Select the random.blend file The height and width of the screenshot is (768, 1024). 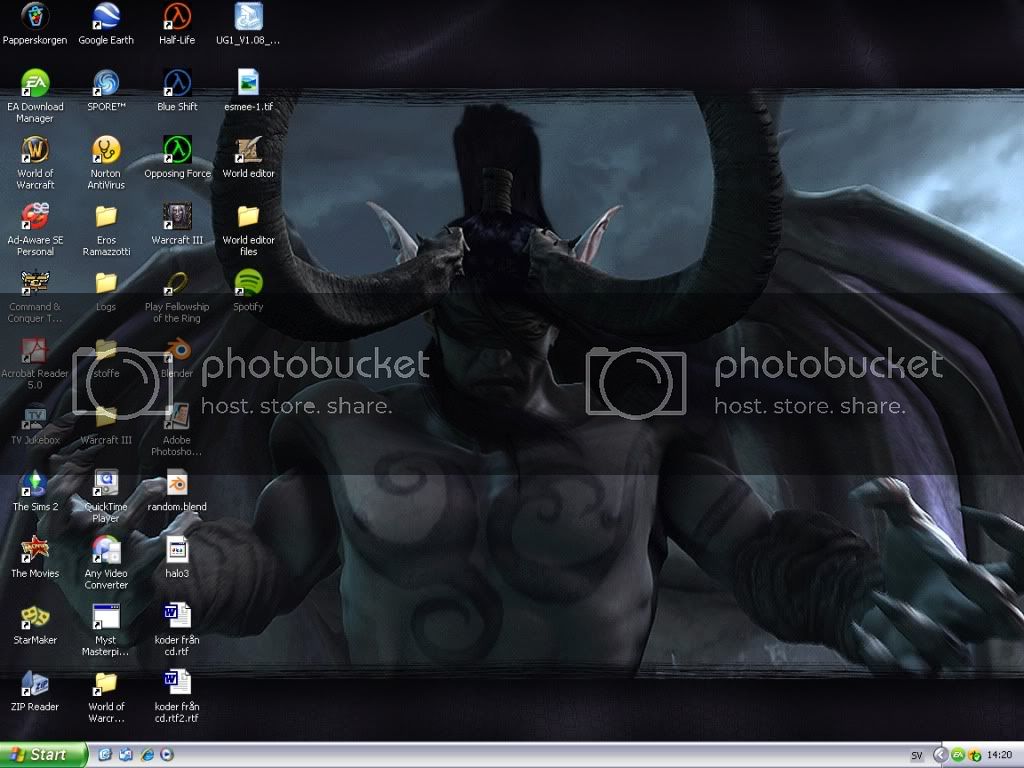[177, 490]
